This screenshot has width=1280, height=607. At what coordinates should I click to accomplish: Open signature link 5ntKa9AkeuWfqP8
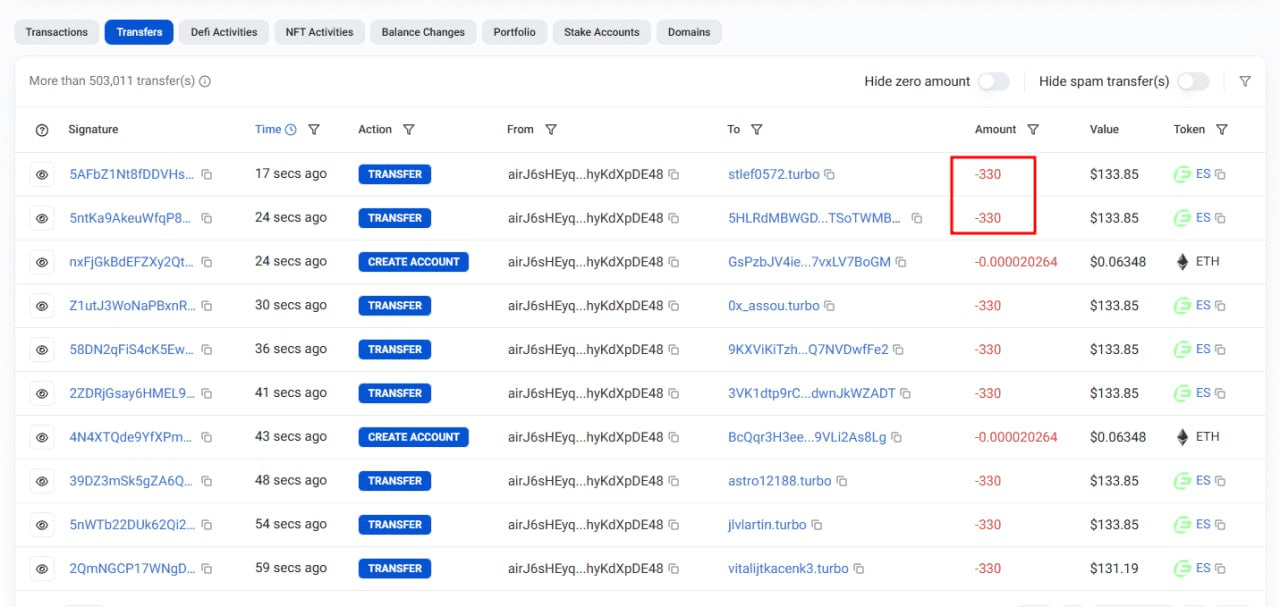tap(132, 218)
